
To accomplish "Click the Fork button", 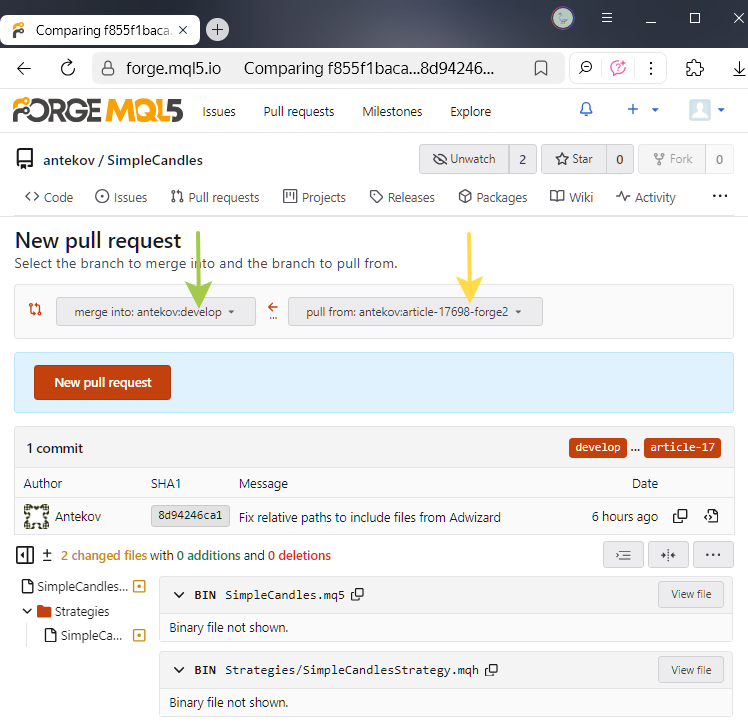I will 672,159.
